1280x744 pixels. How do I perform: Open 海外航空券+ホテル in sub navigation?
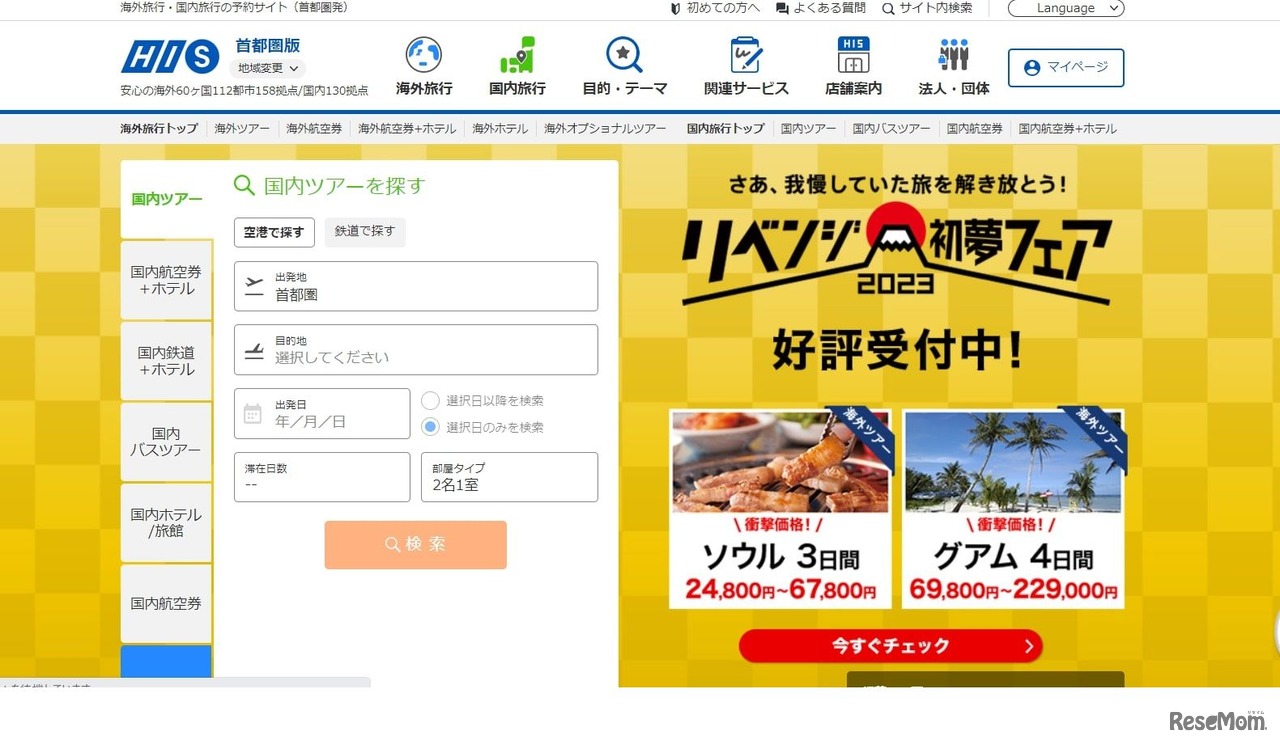[x=407, y=128]
